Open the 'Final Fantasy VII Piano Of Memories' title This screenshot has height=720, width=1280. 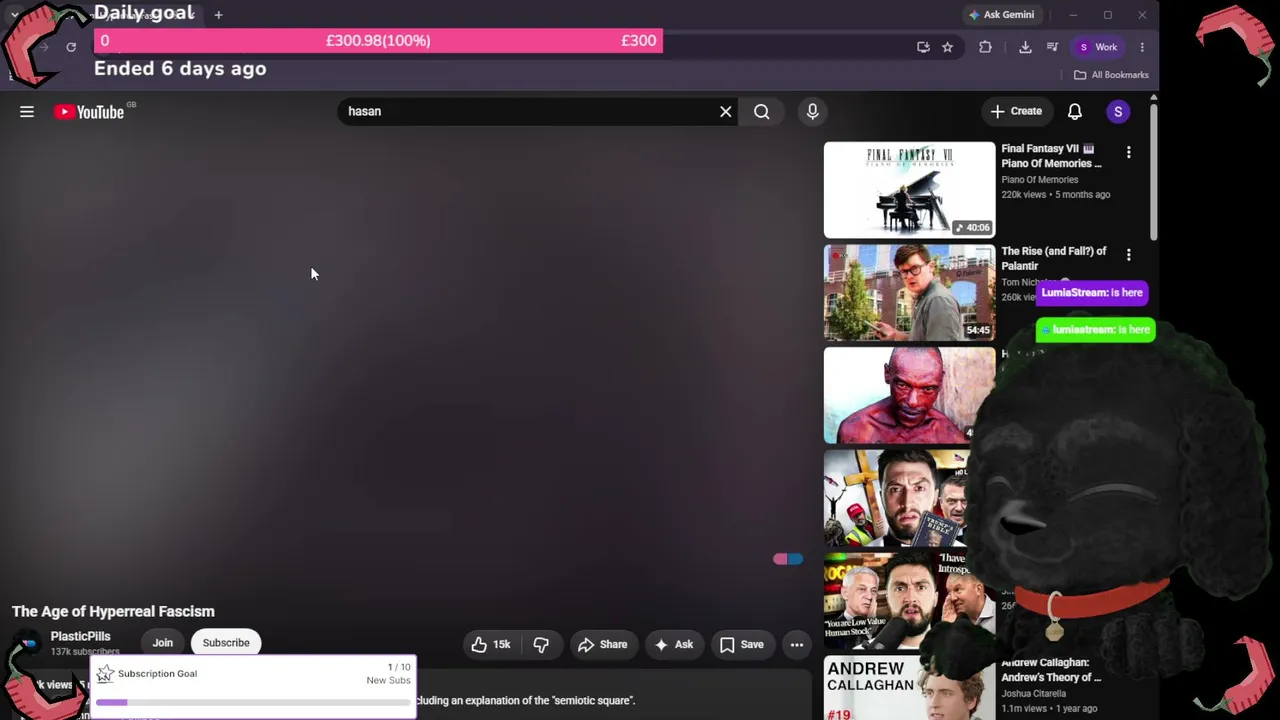click(1052, 156)
